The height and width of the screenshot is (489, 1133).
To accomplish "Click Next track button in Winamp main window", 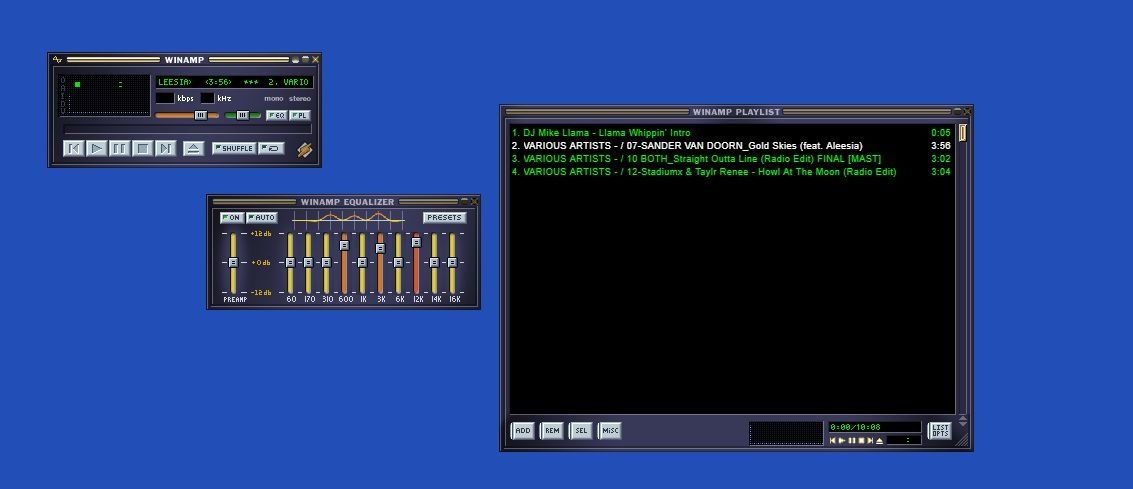I will click(165, 148).
